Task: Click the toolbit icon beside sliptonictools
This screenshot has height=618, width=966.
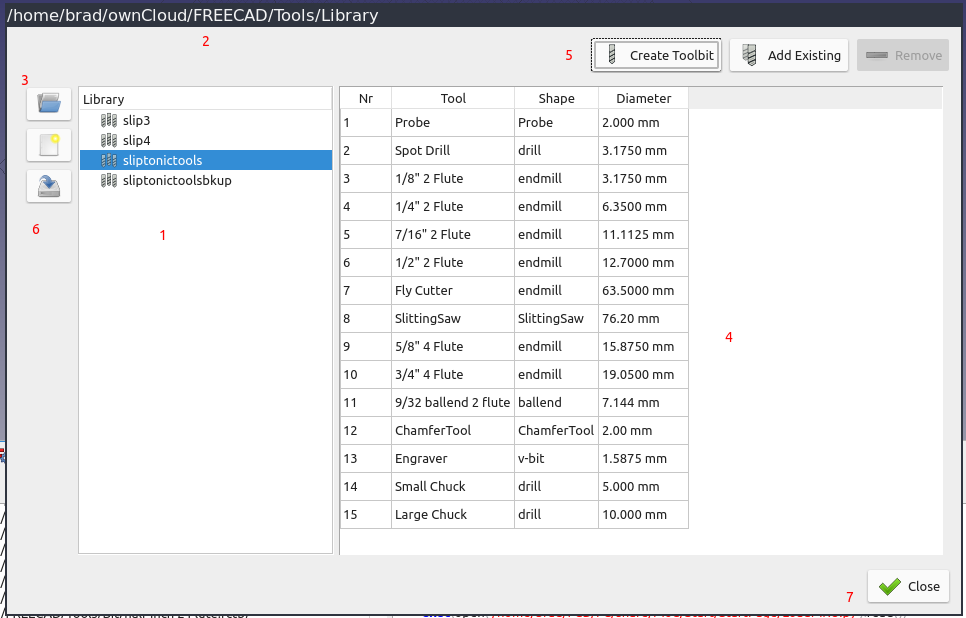Action: (x=109, y=160)
